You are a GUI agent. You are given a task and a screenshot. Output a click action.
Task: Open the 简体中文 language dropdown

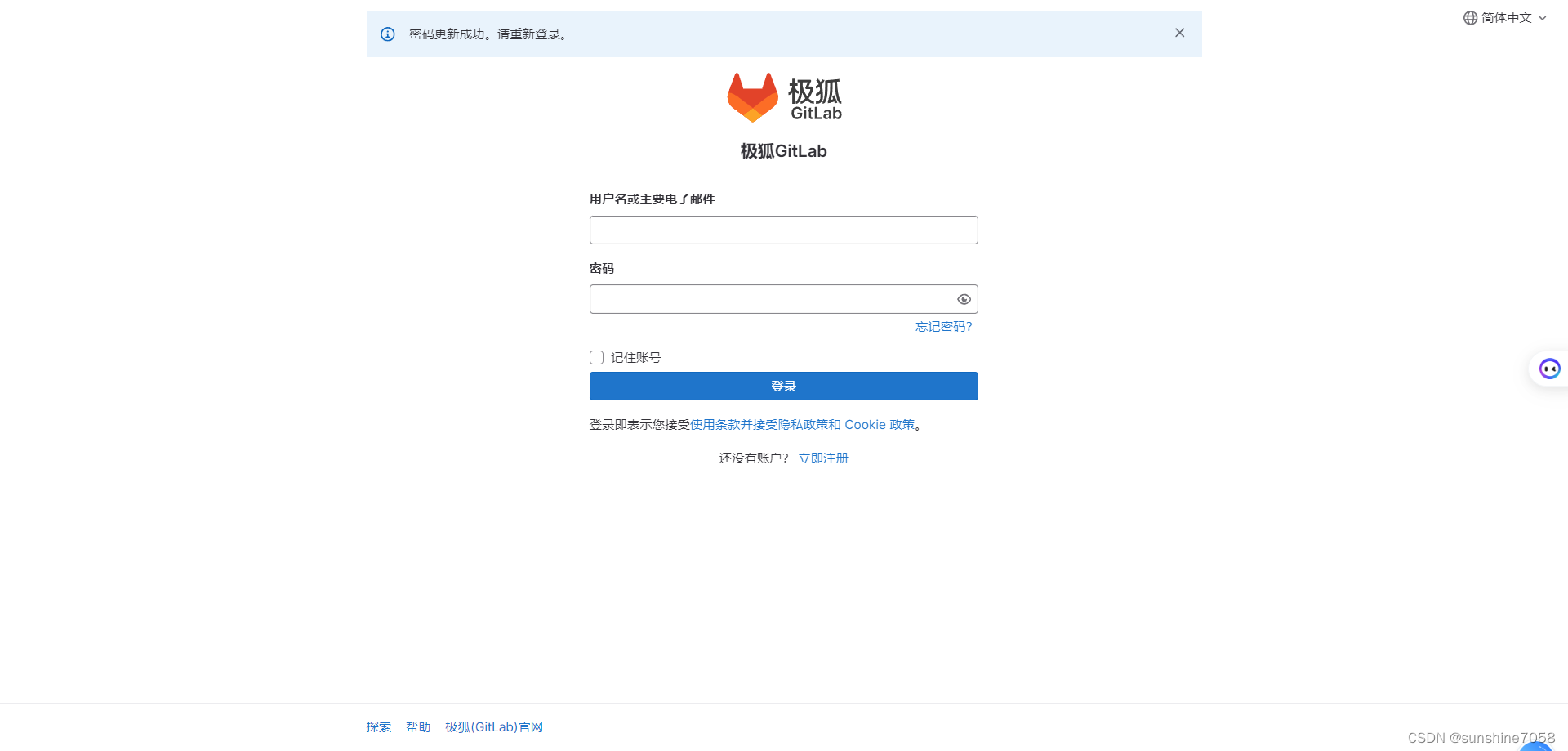click(1505, 18)
